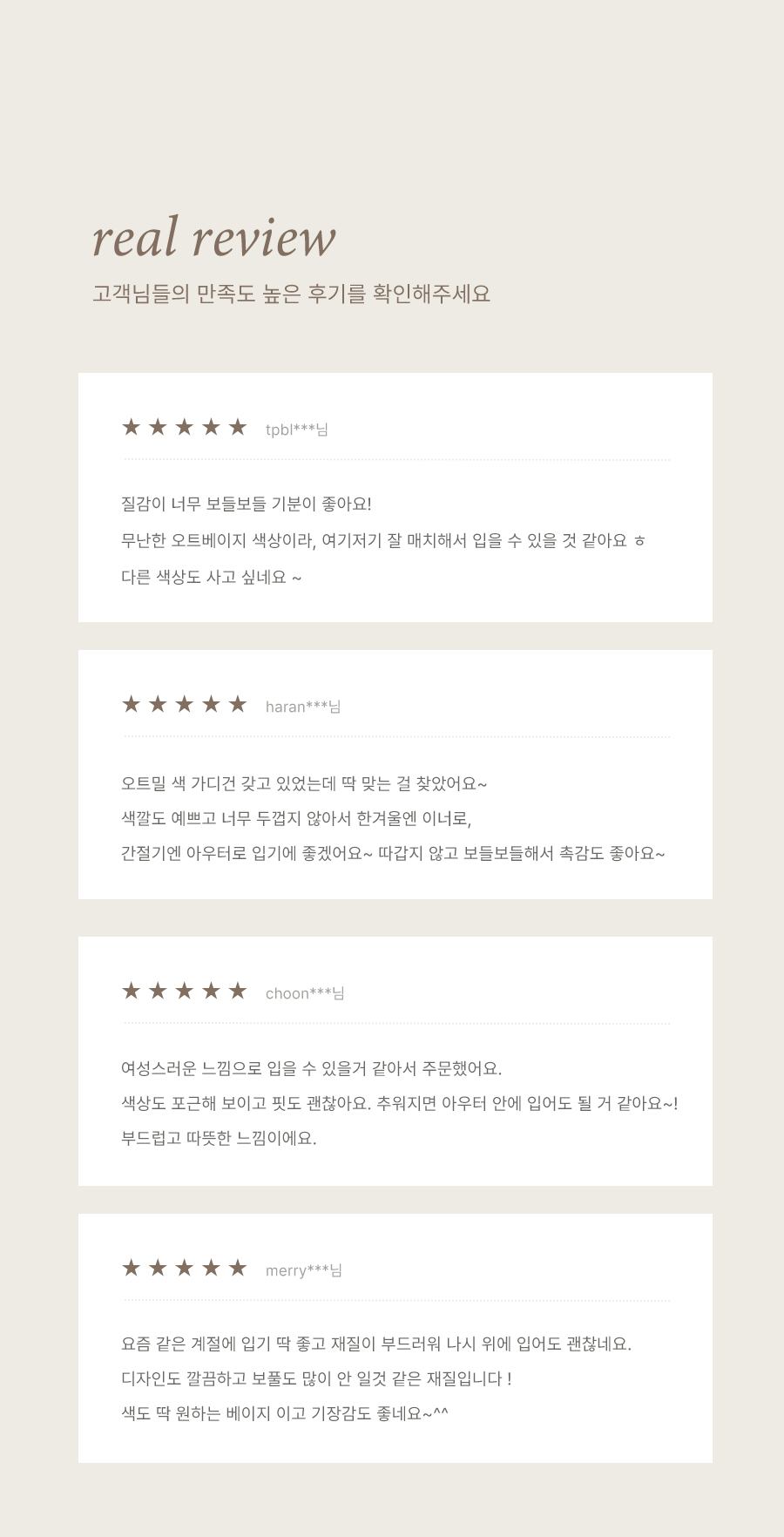Select reviewer name haran***님
784x1537 pixels.
tap(302, 707)
